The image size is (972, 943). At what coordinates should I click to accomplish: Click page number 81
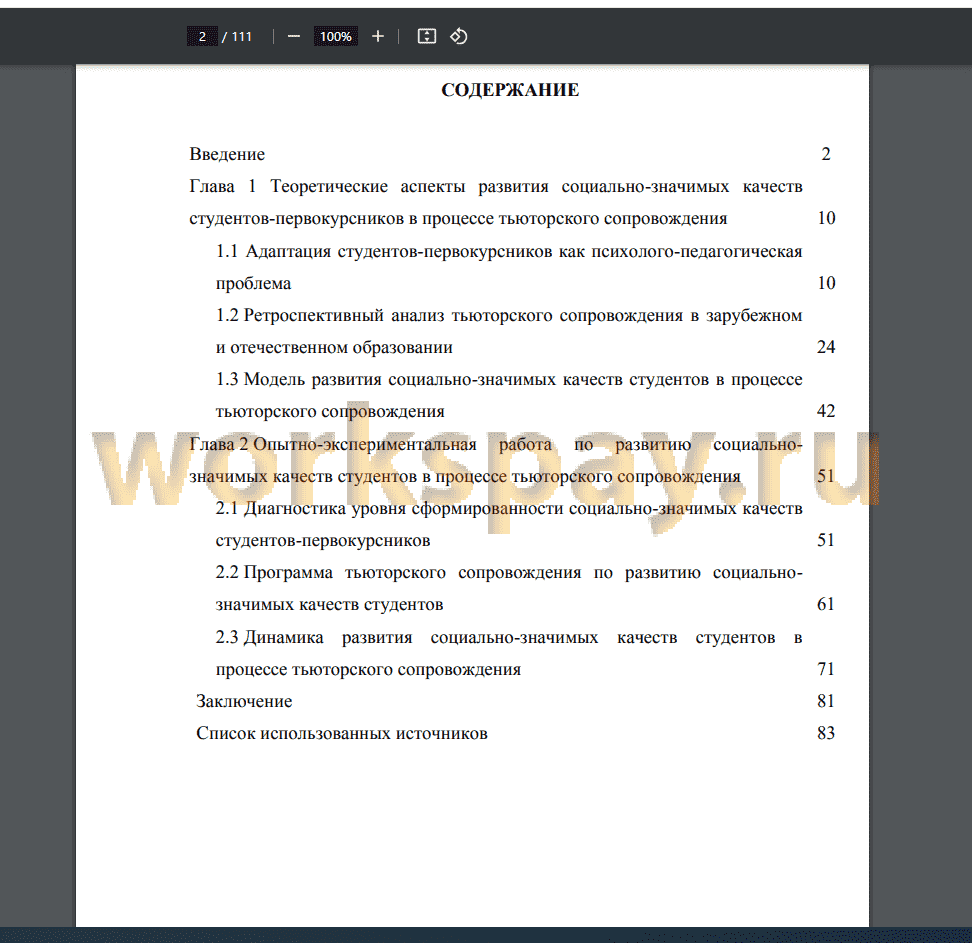coord(826,701)
